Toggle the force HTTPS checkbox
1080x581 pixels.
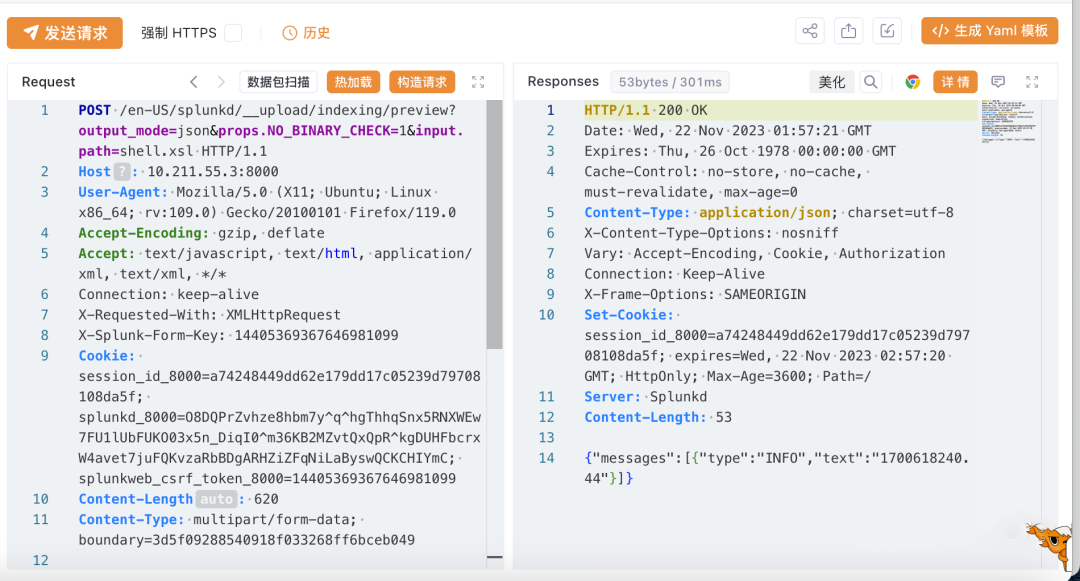(233, 33)
